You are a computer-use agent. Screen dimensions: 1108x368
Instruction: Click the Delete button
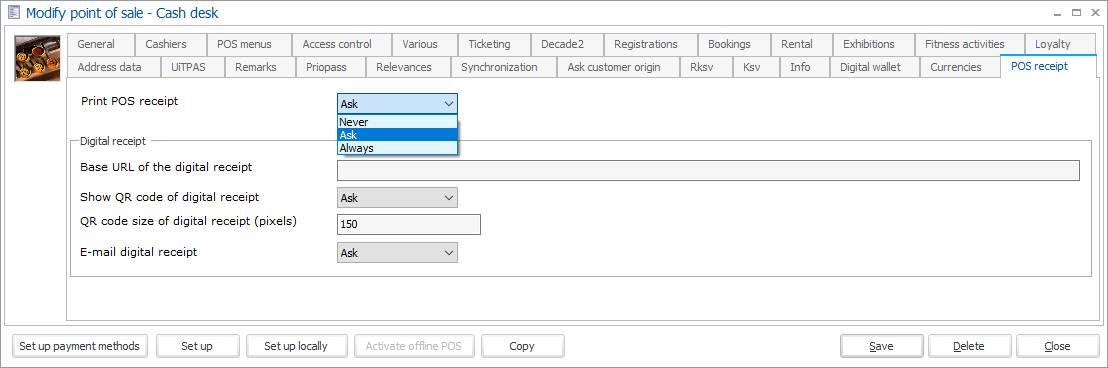969,346
